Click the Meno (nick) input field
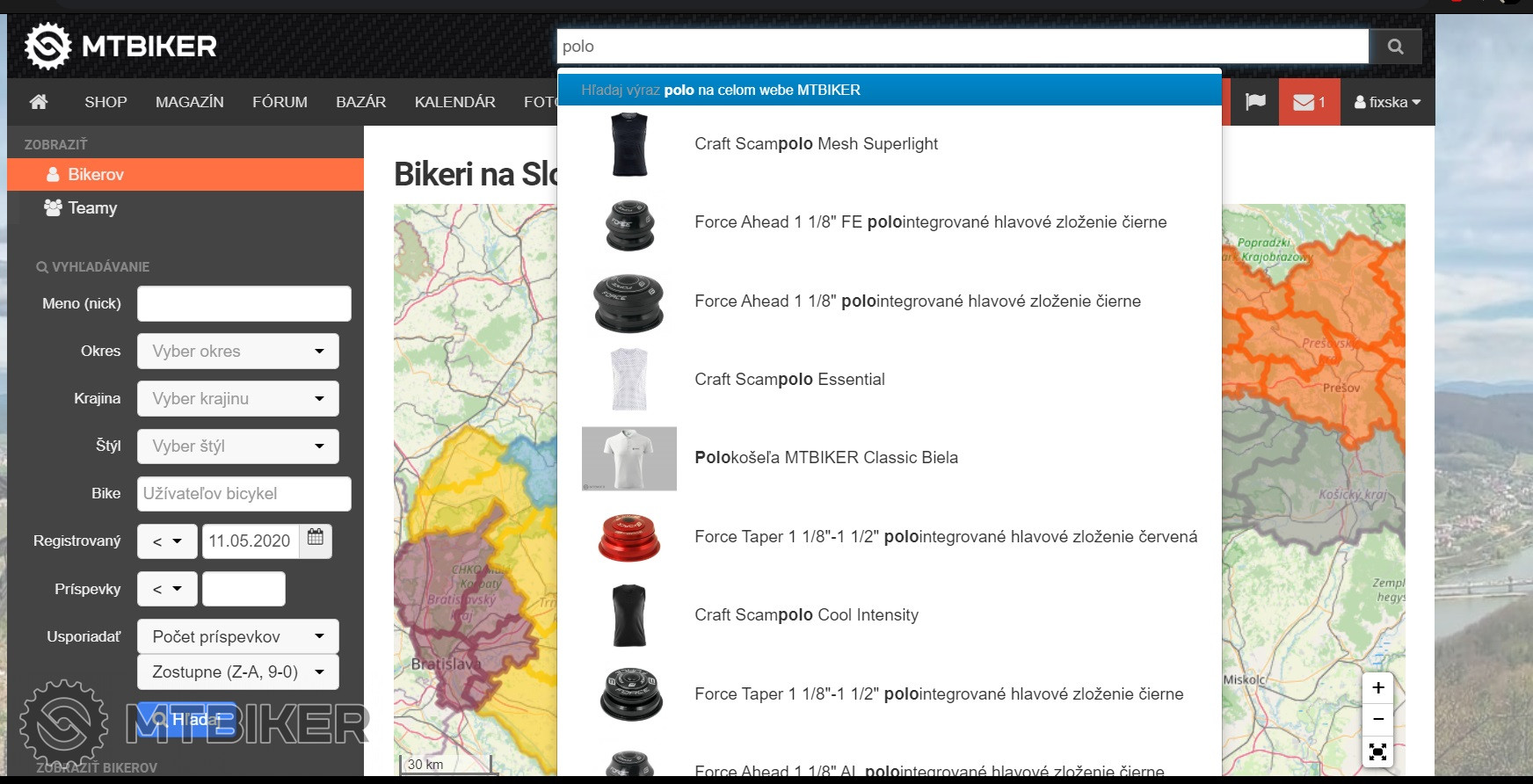The height and width of the screenshot is (784, 1533). click(243, 304)
